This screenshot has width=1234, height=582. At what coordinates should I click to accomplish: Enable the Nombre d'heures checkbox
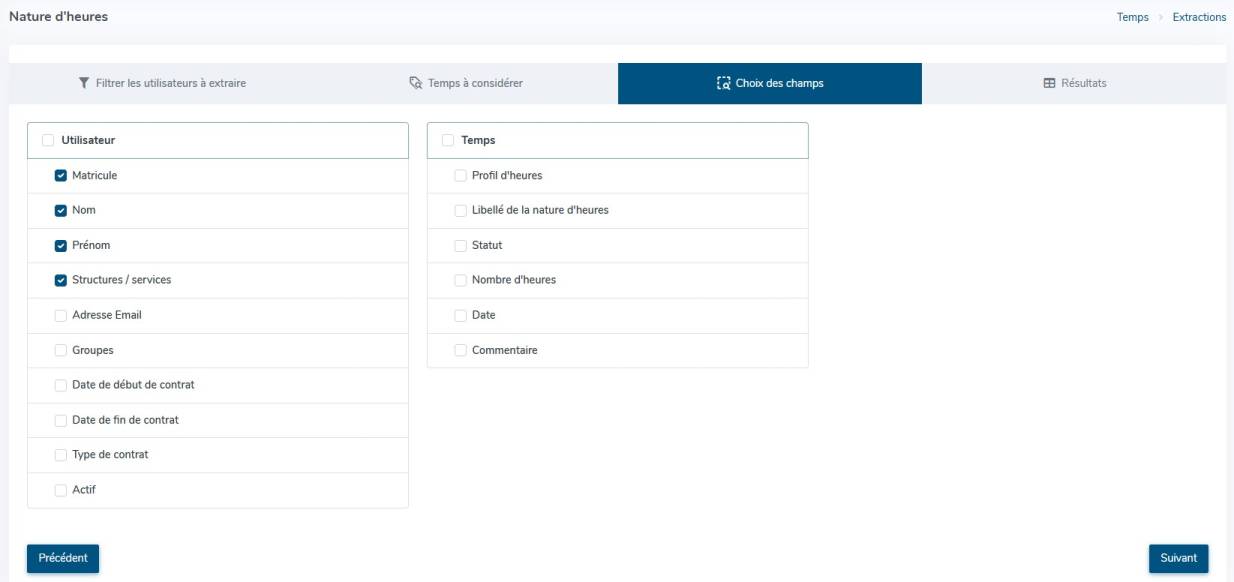(461, 281)
